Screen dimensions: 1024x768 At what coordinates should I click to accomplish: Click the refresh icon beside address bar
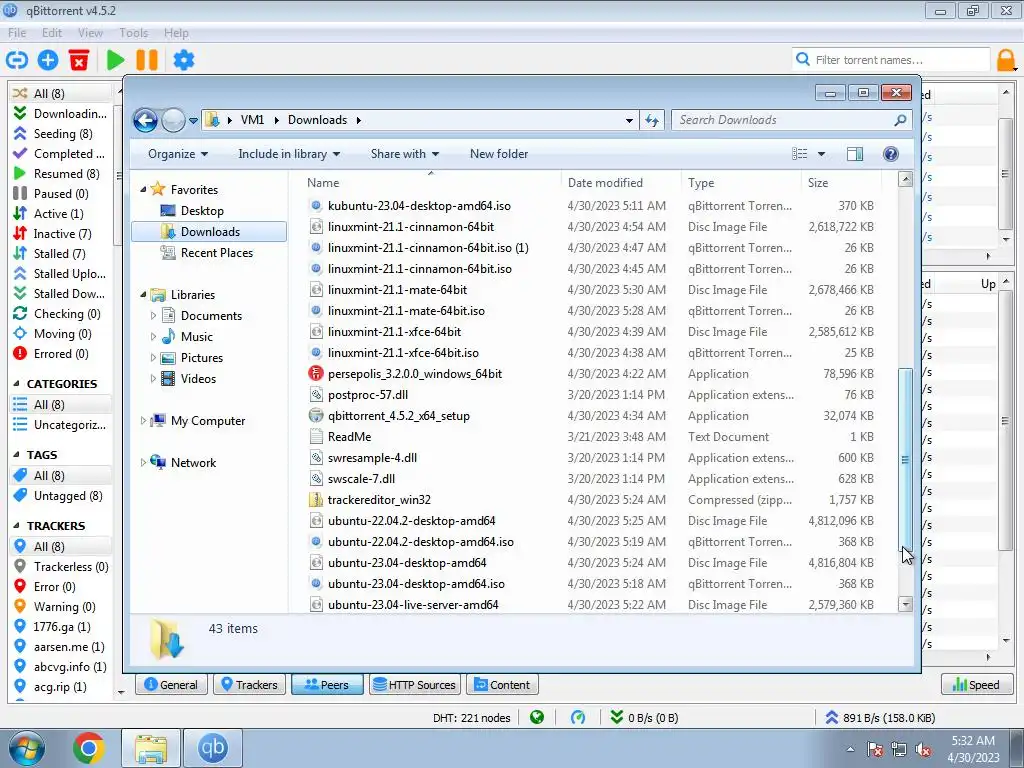pos(652,120)
